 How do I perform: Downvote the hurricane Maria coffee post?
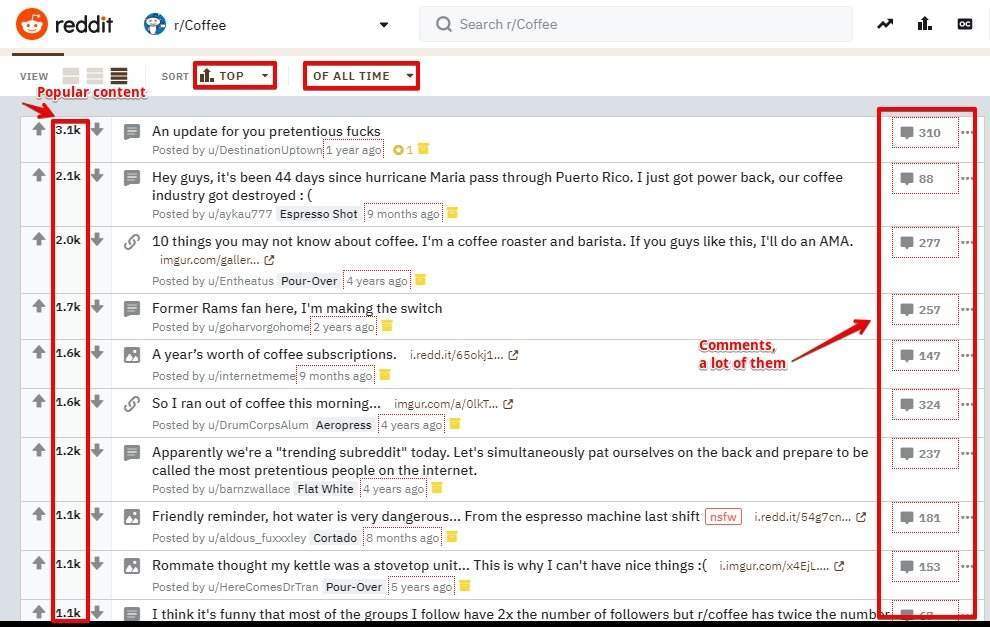tap(97, 174)
